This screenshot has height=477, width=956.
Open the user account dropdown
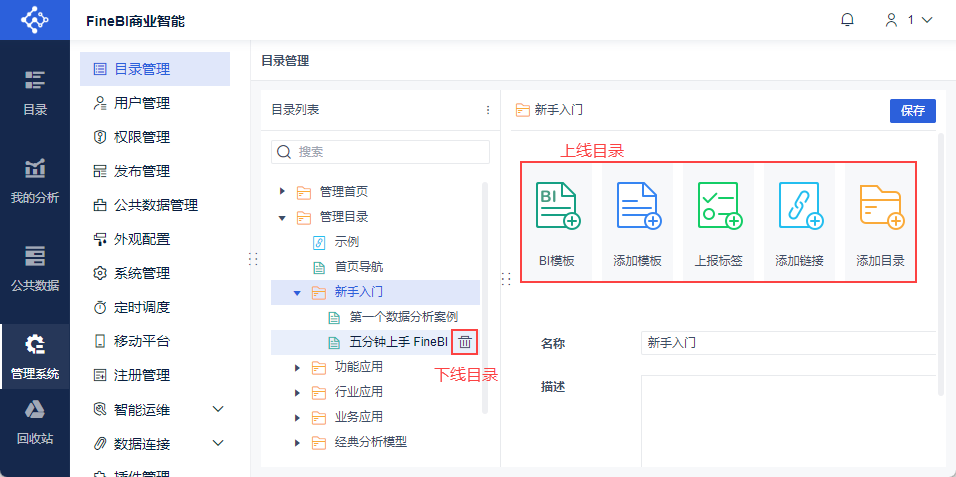[x=909, y=20]
